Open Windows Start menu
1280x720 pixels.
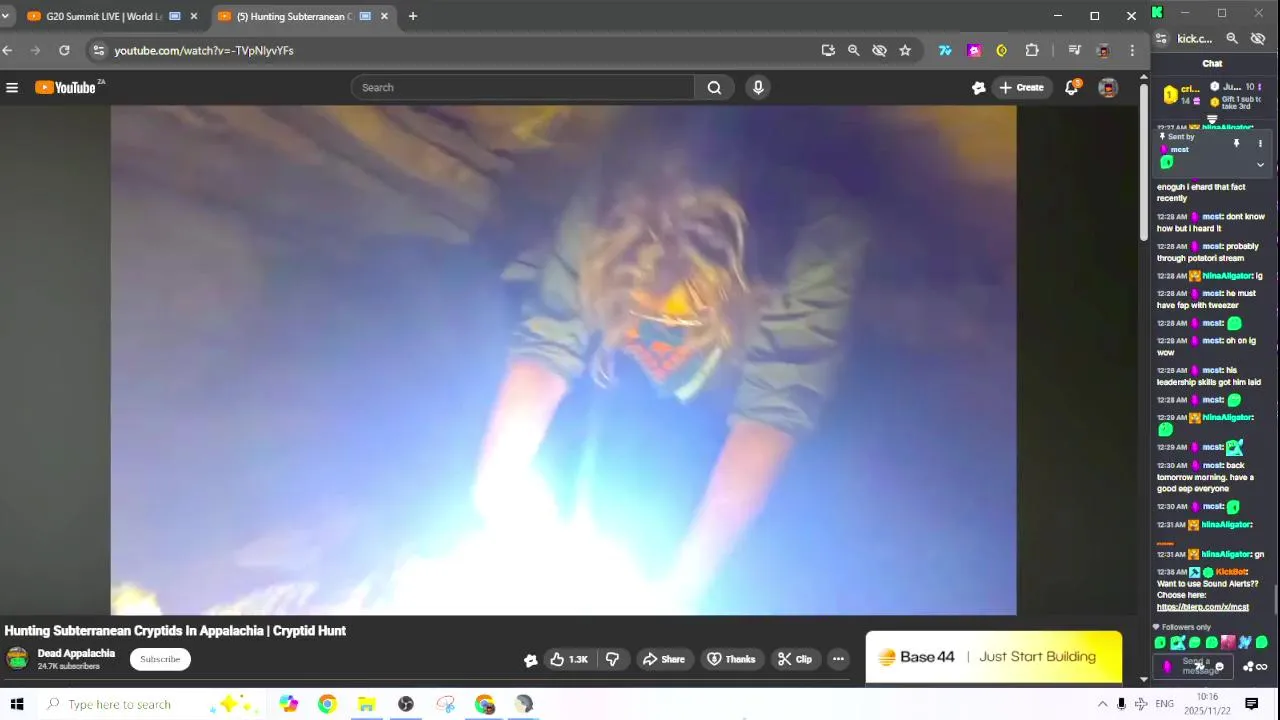point(17,704)
